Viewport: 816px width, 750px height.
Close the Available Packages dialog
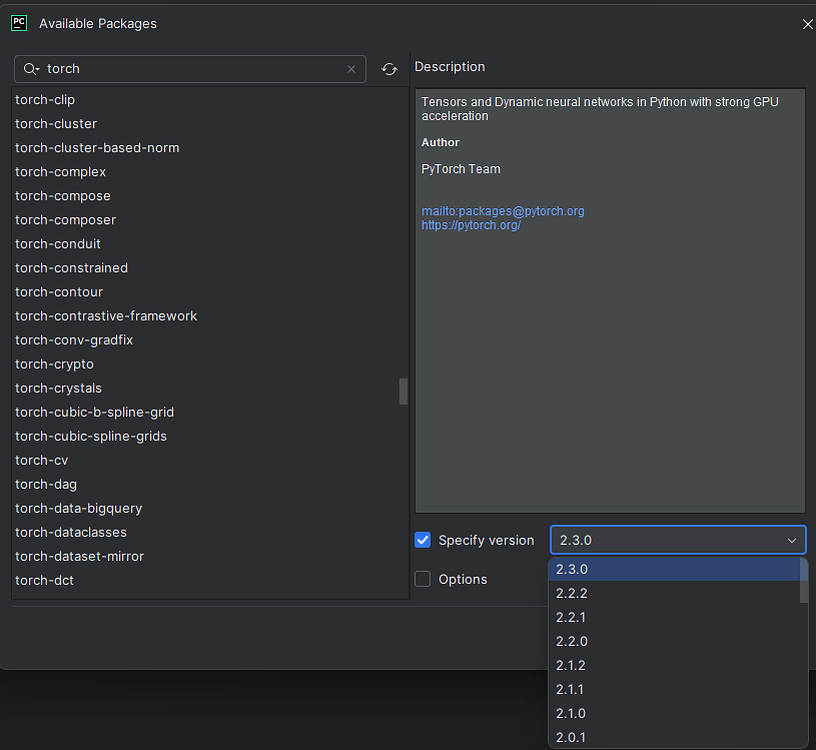coord(807,24)
